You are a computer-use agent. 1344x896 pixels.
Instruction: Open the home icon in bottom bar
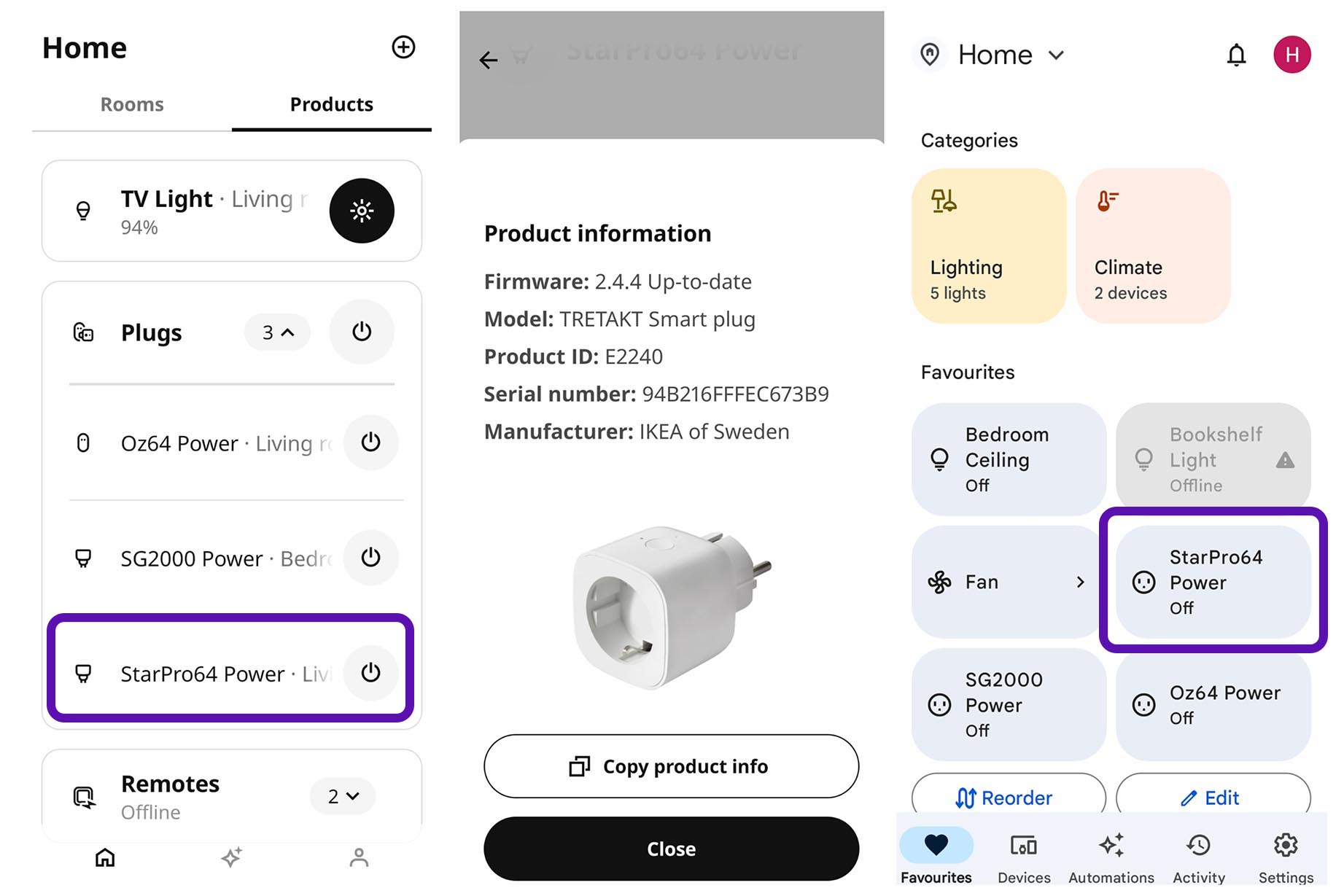pos(105,857)
